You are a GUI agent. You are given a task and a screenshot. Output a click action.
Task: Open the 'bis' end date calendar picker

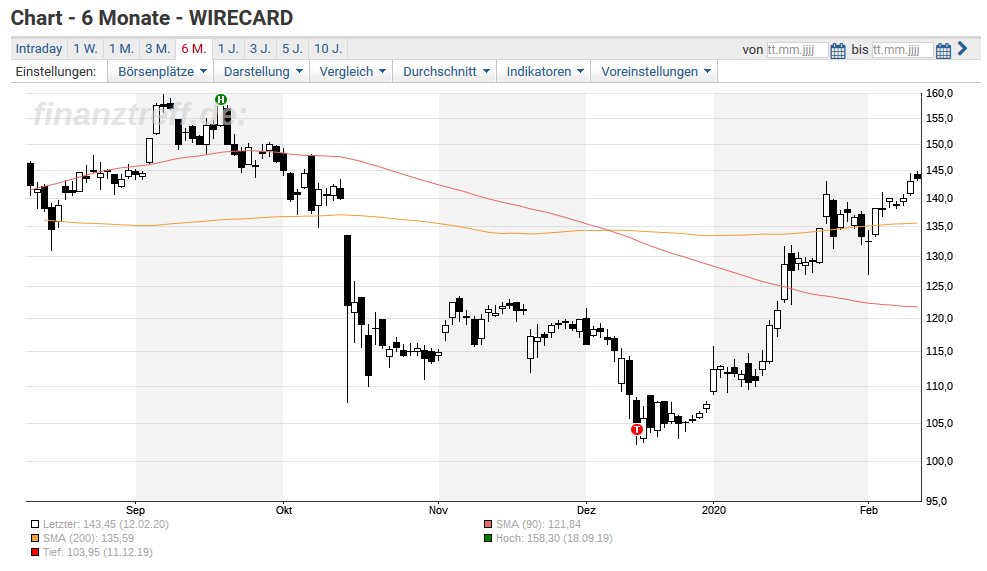942,50
